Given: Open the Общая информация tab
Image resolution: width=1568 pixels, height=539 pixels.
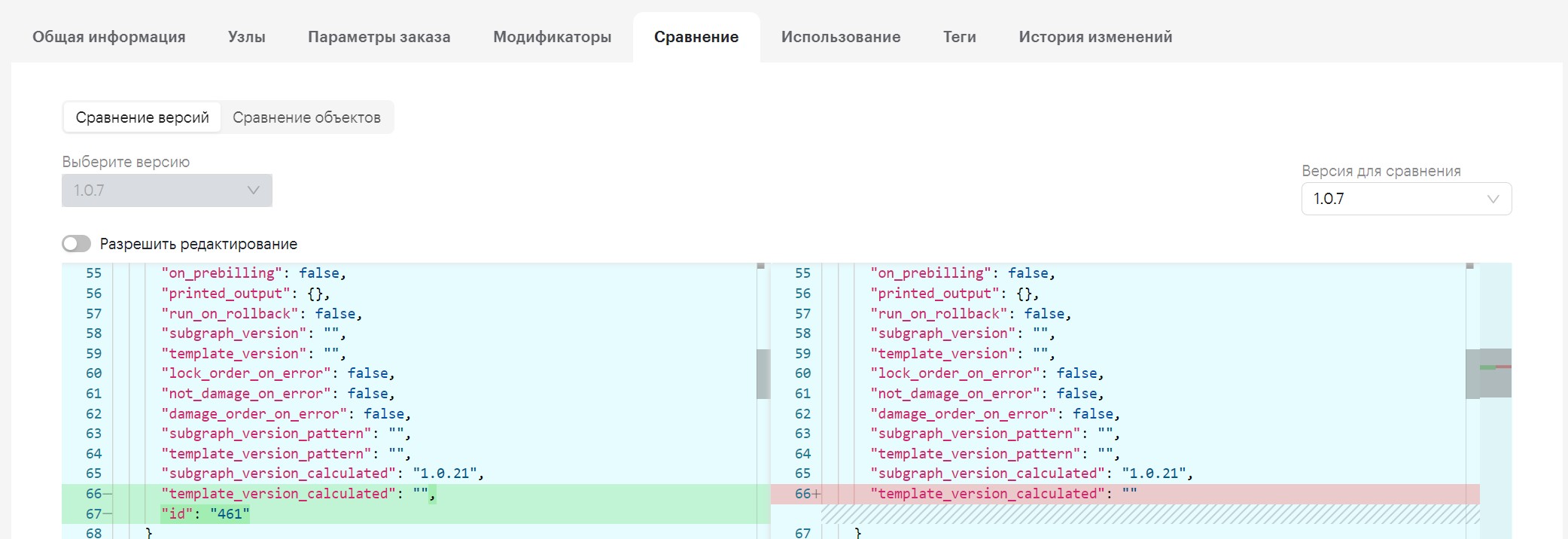Looking at the screenshot, I should 108,37.
